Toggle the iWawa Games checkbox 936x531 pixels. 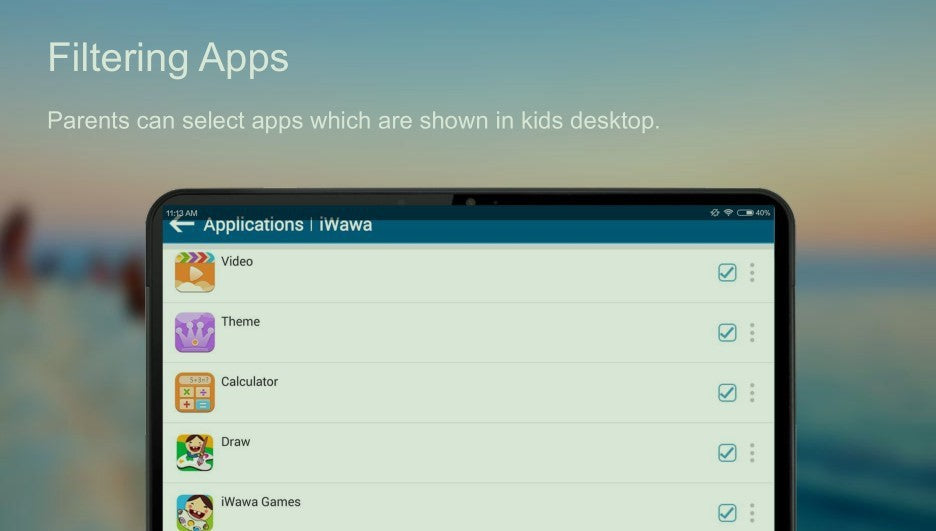pos(727,512)
